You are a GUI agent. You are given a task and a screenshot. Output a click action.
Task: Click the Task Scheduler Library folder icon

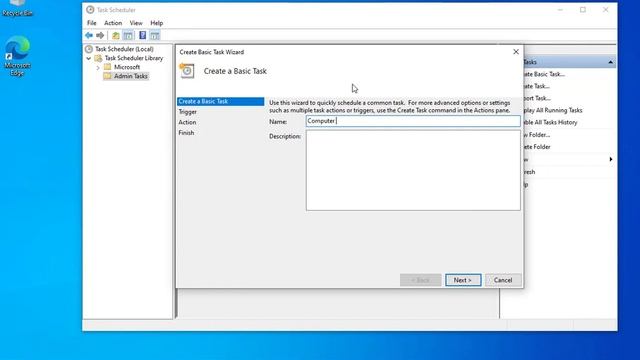tap(98, 58)
